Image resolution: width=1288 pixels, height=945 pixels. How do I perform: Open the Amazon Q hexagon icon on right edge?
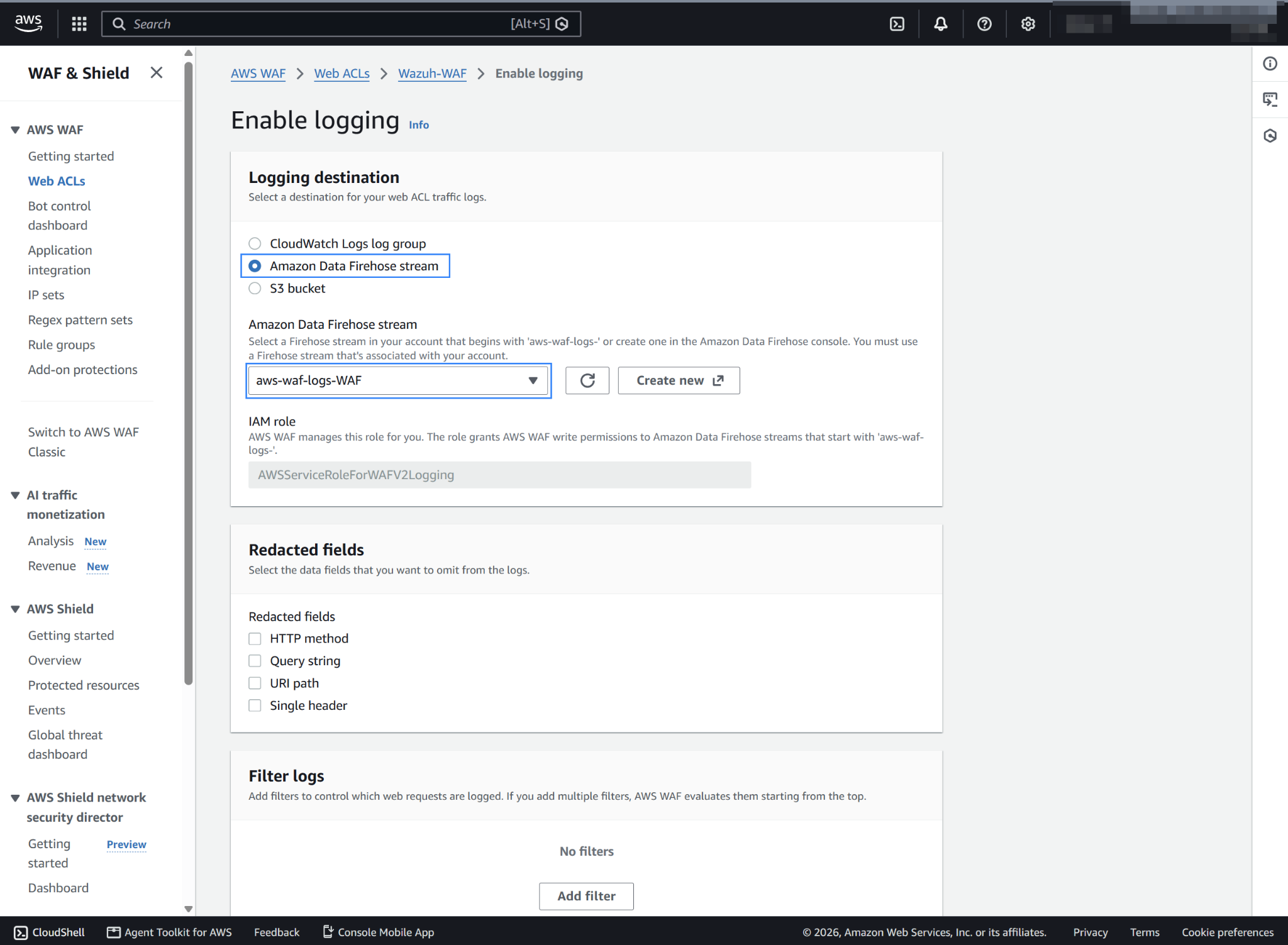pos(1270,136)
